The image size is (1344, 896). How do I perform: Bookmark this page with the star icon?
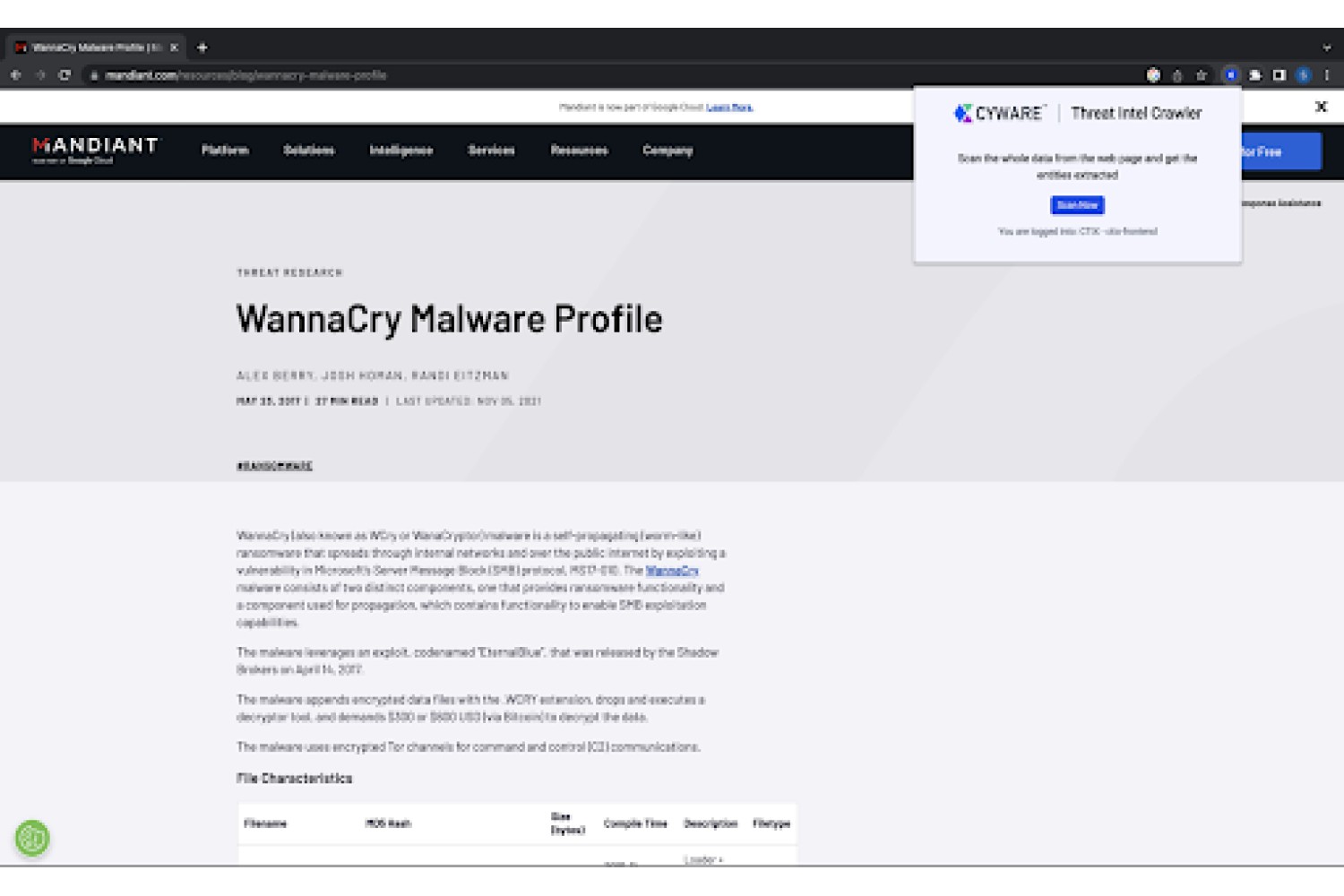click(x=1202, y=75)
